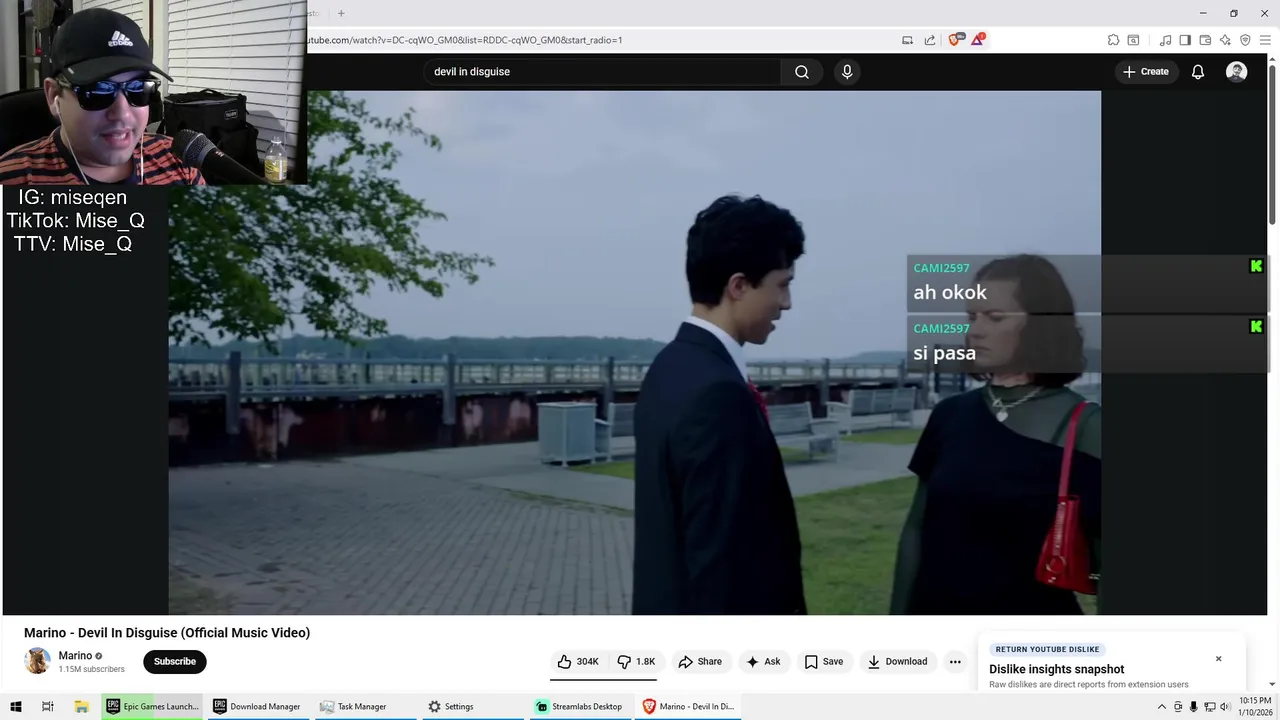Open the more actions three-dot menu
1280x720 pixels.
point(955,662)
